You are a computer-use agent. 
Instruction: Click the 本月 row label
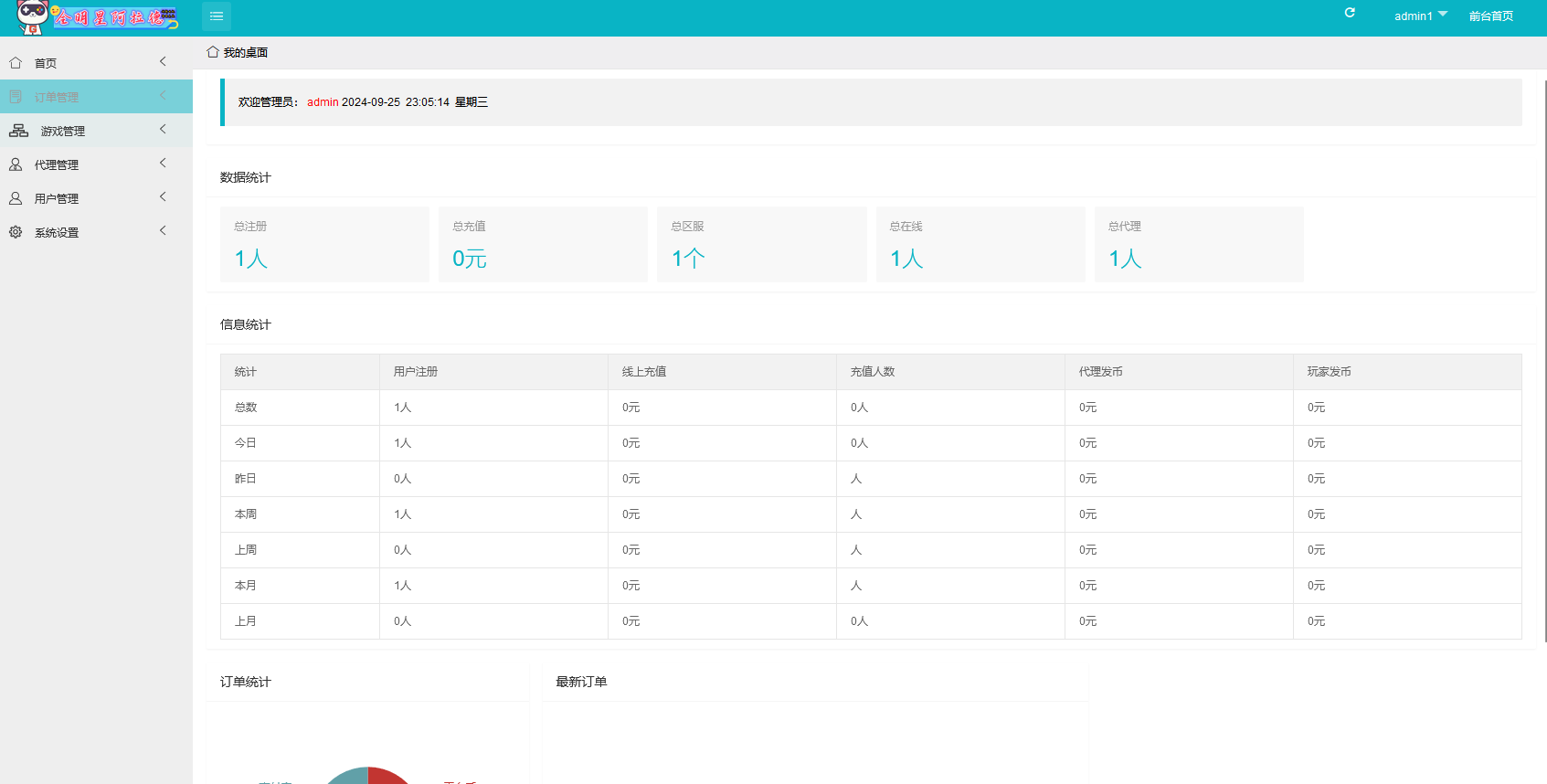point(246,586)
